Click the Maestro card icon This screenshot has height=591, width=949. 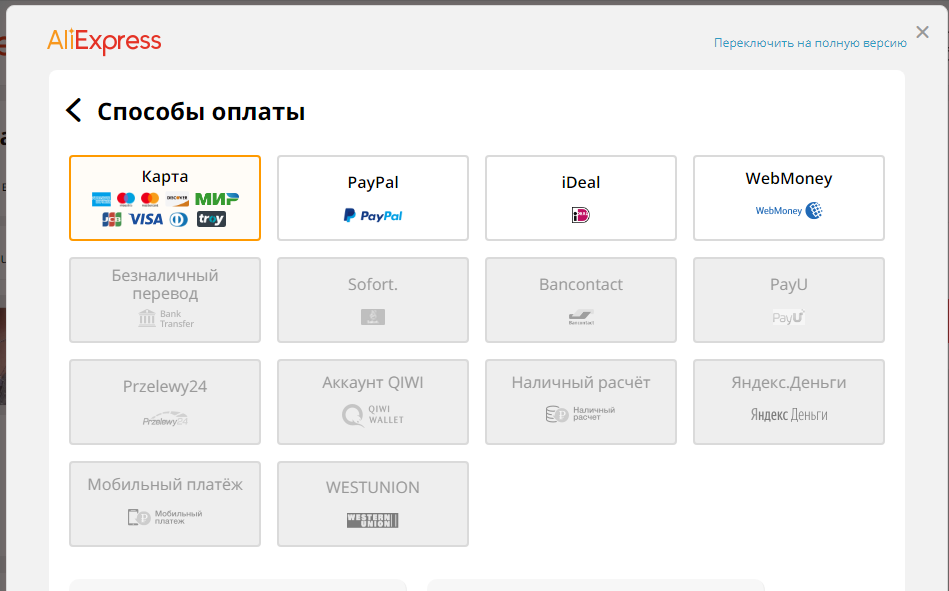[126, 199]
